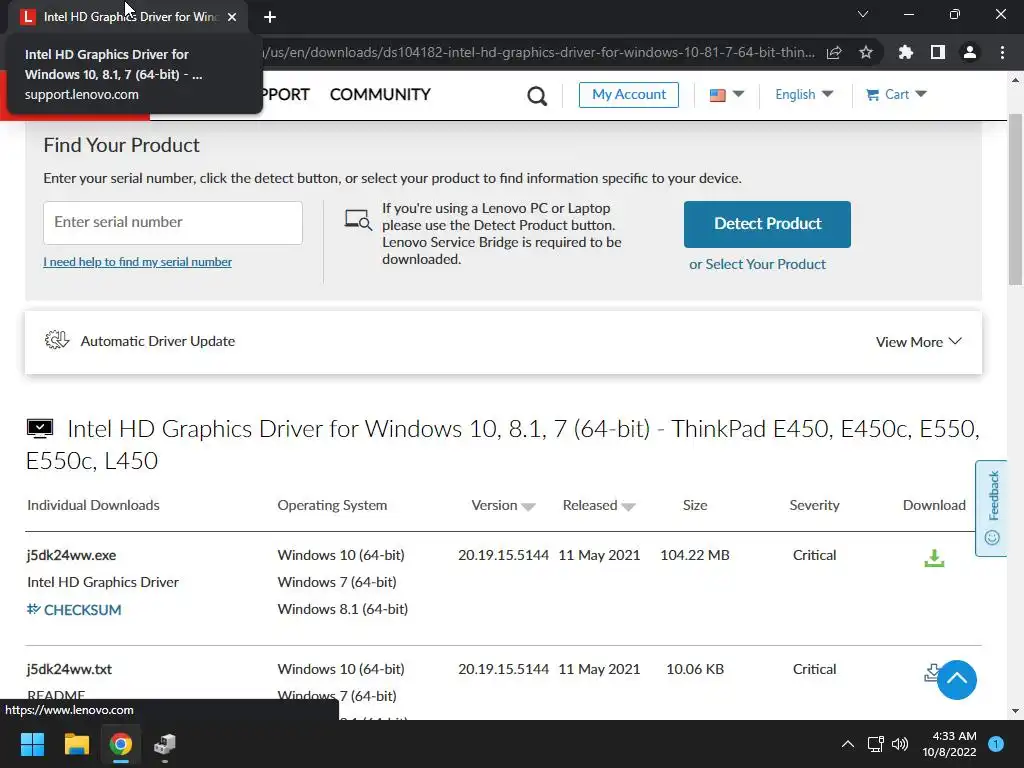Close the Intel HD Graphics Driver tab

click(x=232, y=17)
